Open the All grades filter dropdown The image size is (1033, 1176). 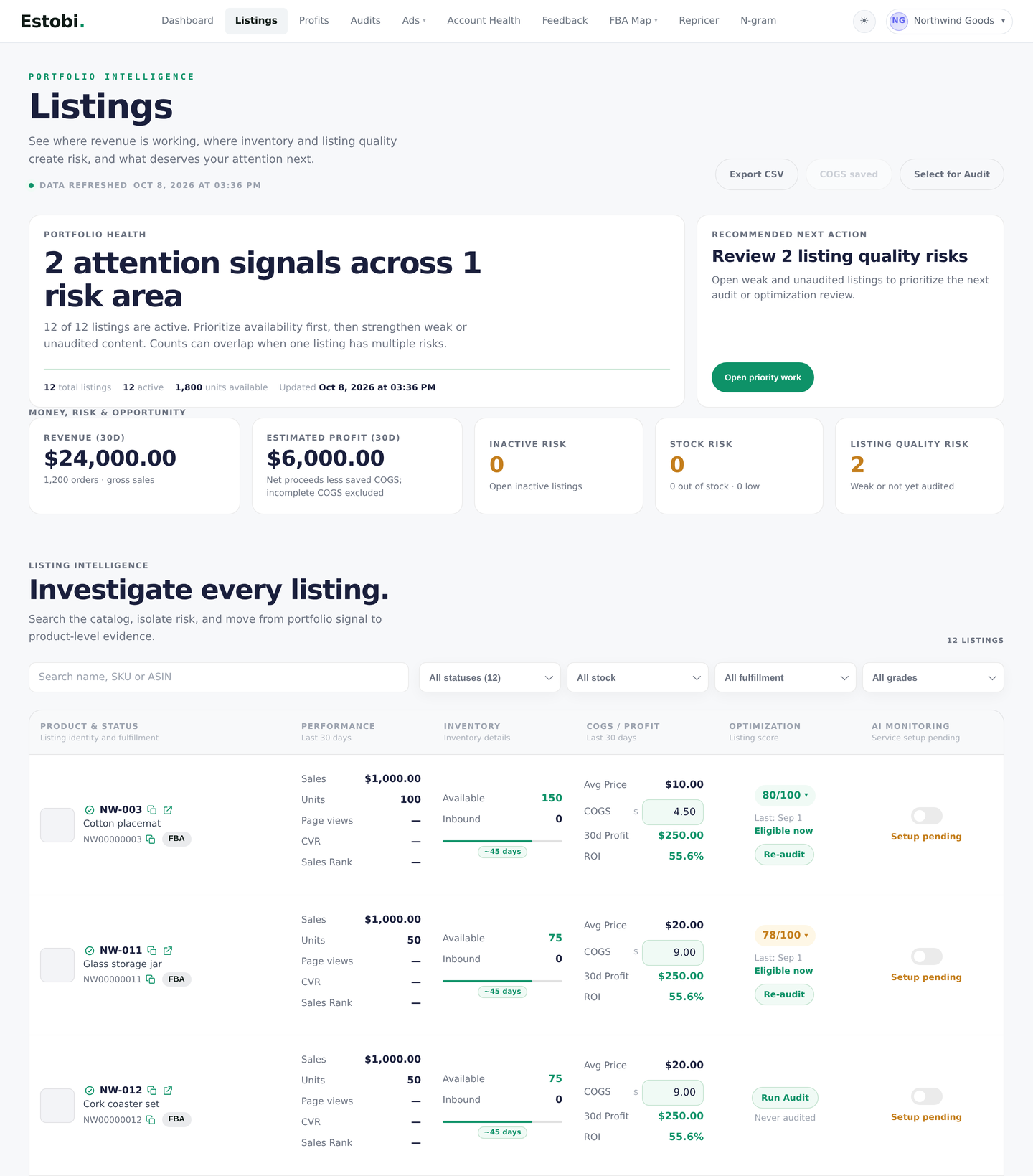pos(933,677)
